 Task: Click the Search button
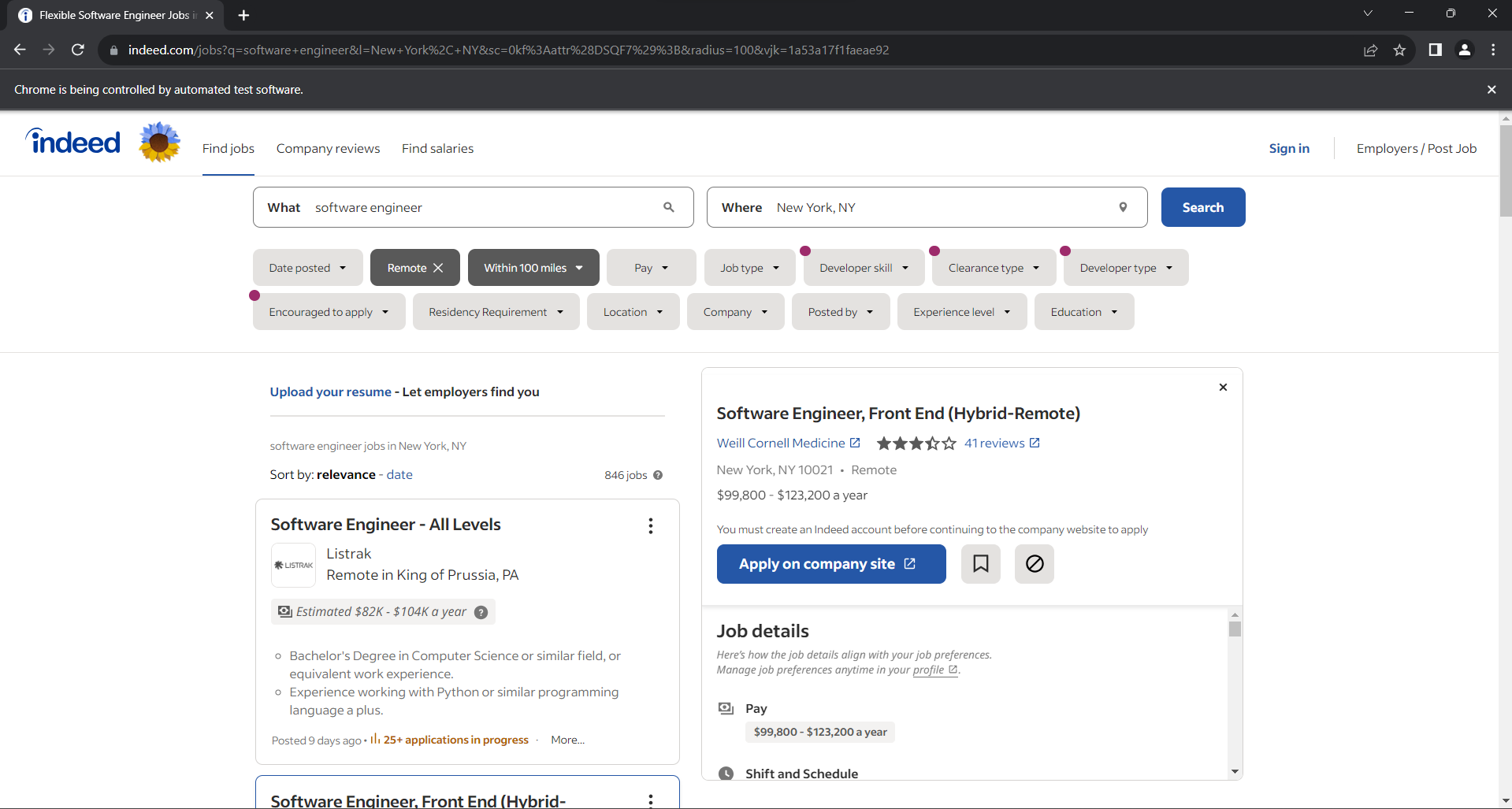tap(1202, 207)
